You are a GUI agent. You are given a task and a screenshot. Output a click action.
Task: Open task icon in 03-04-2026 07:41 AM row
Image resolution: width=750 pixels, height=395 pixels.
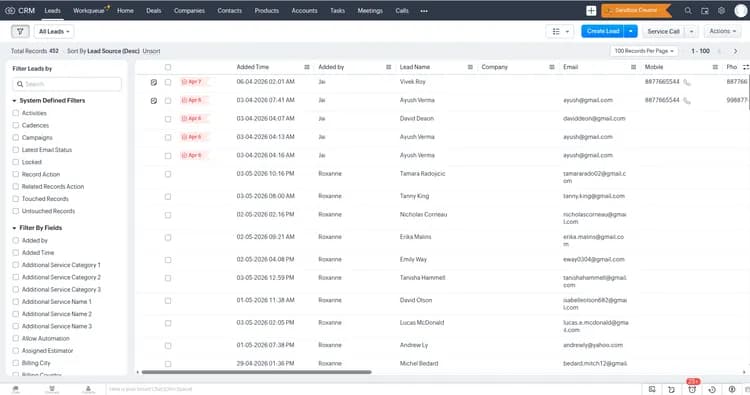pyautogui.click(x=154, y=101)
